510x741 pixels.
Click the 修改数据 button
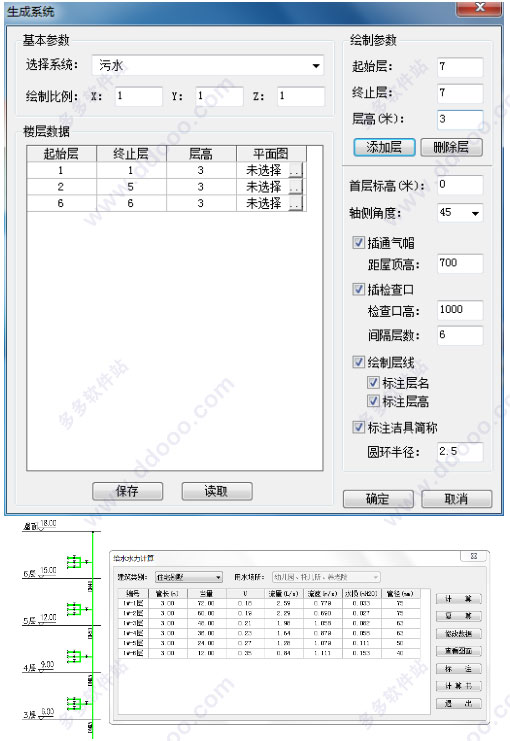pyautogui.click(x=458, y=634)
